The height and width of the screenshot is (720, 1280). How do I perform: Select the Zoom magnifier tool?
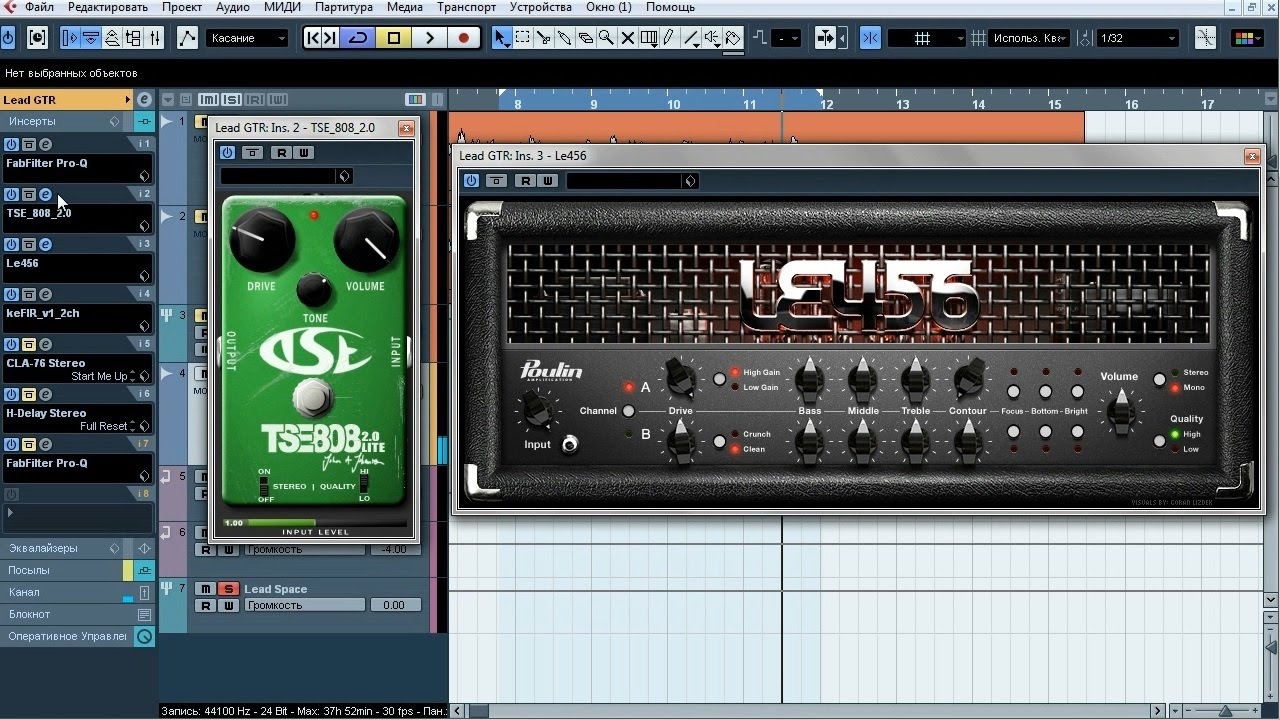pos(606,38)
